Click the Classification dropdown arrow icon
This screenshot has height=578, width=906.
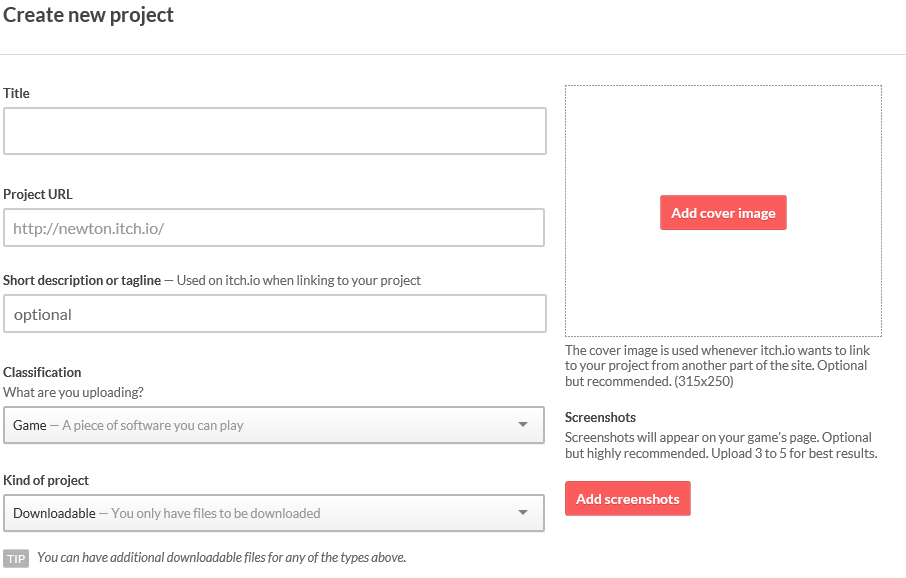[x=523, y=425]
